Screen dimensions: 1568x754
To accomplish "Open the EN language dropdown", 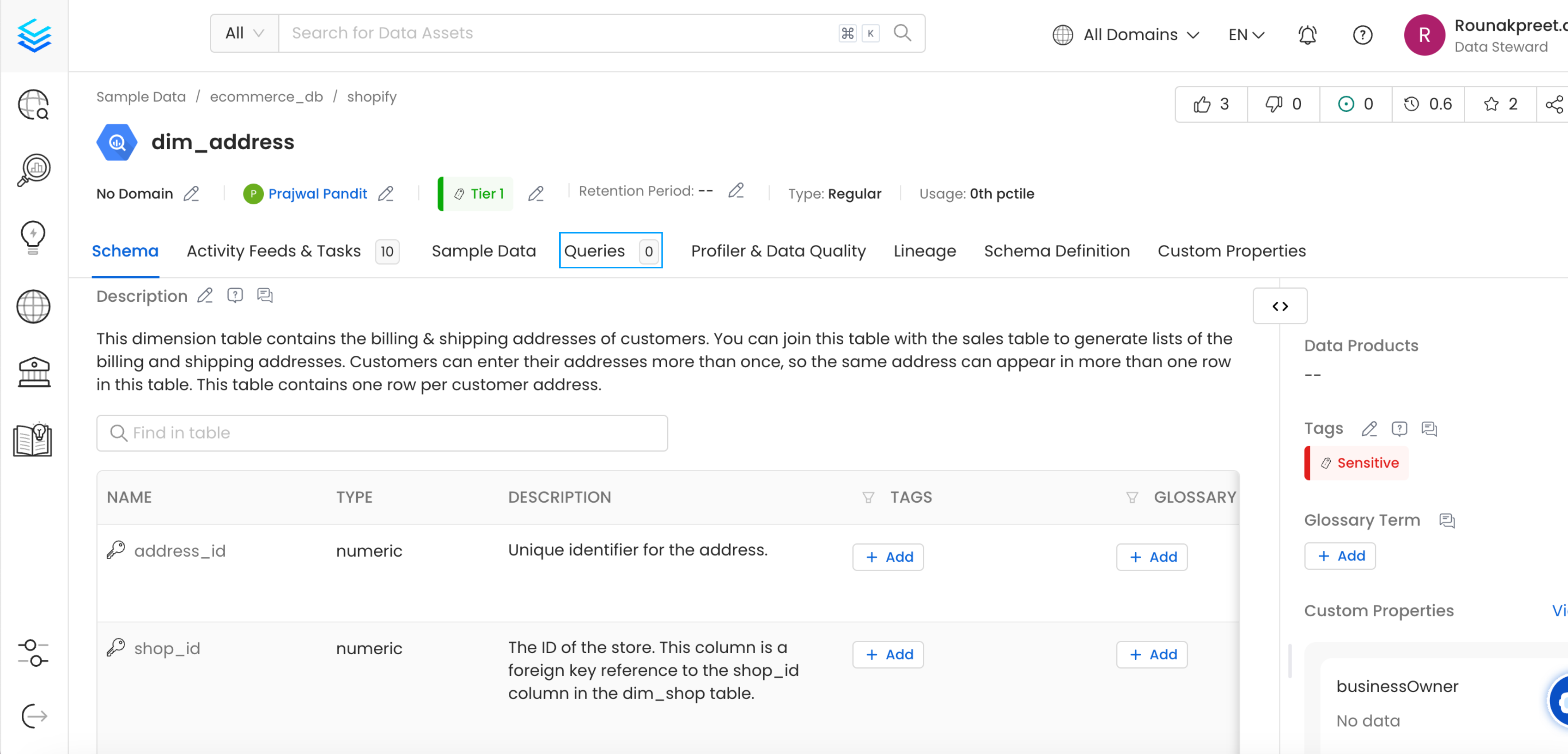I will (x=1245, y=35).
